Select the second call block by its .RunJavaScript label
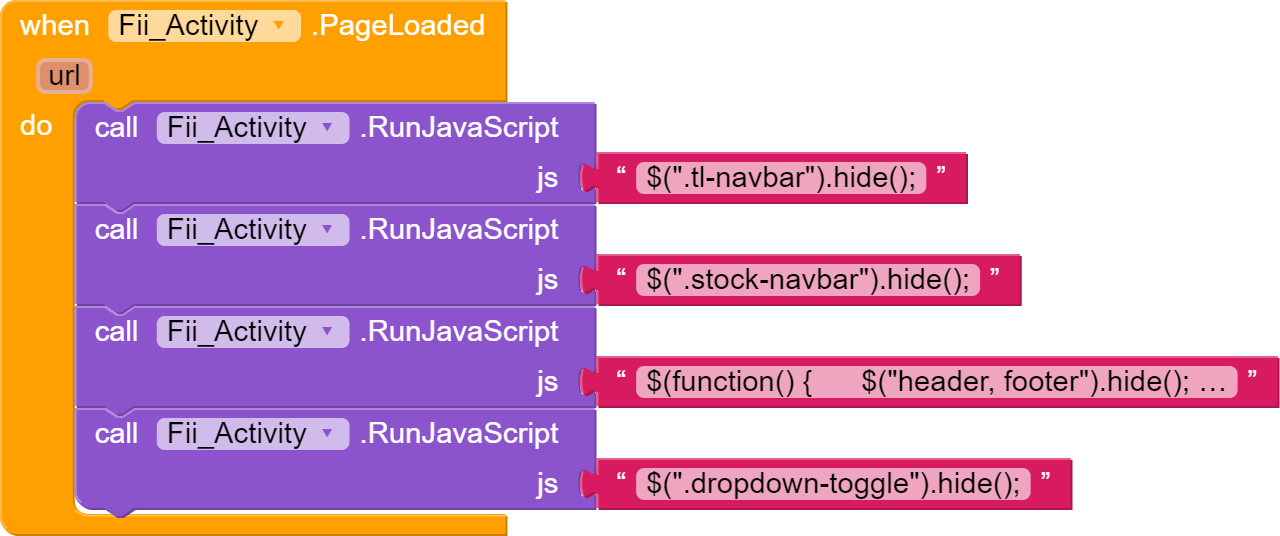 tap(459, 230)
